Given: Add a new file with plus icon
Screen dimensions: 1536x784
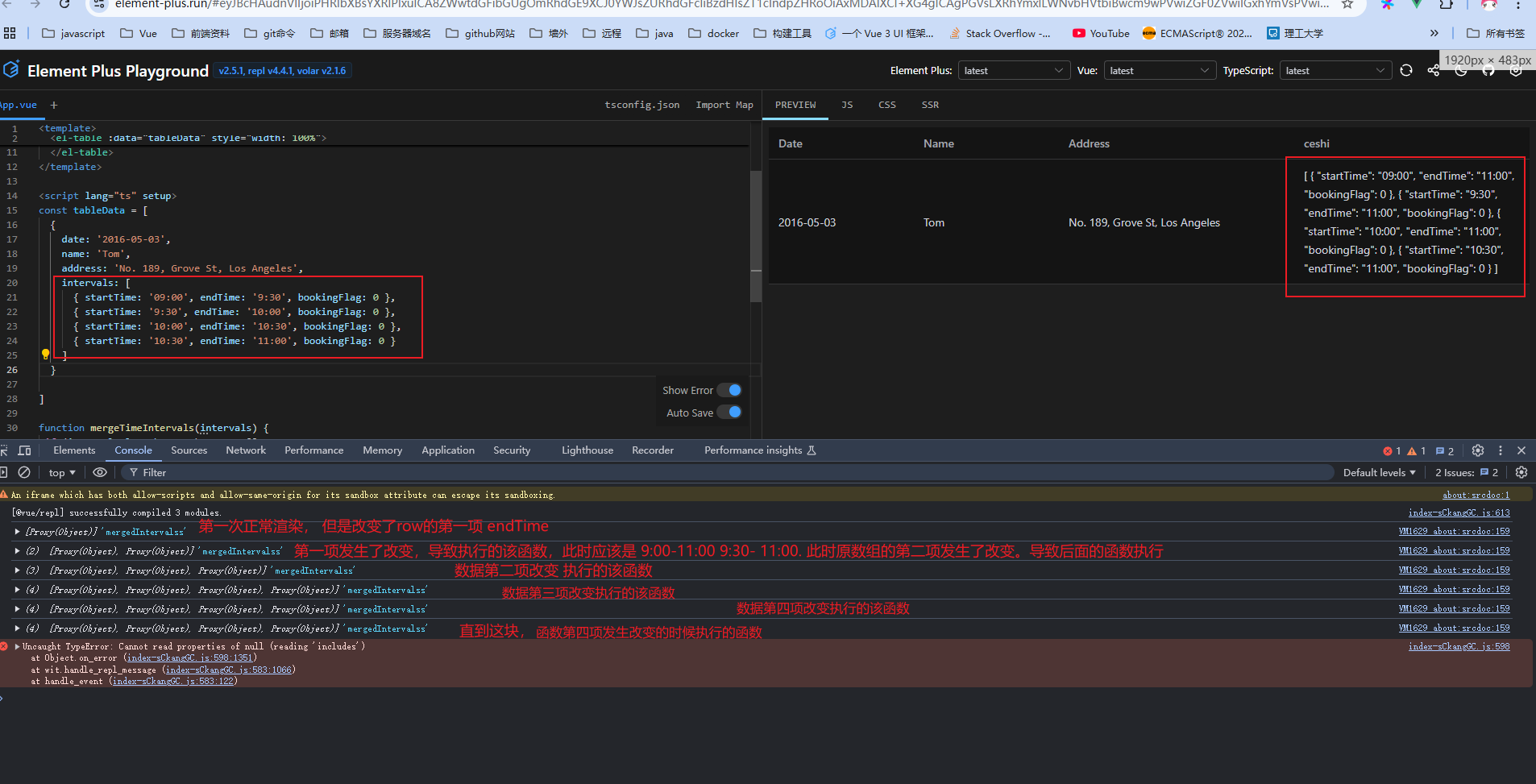Looking at the screenshot, I should (54, 105).
